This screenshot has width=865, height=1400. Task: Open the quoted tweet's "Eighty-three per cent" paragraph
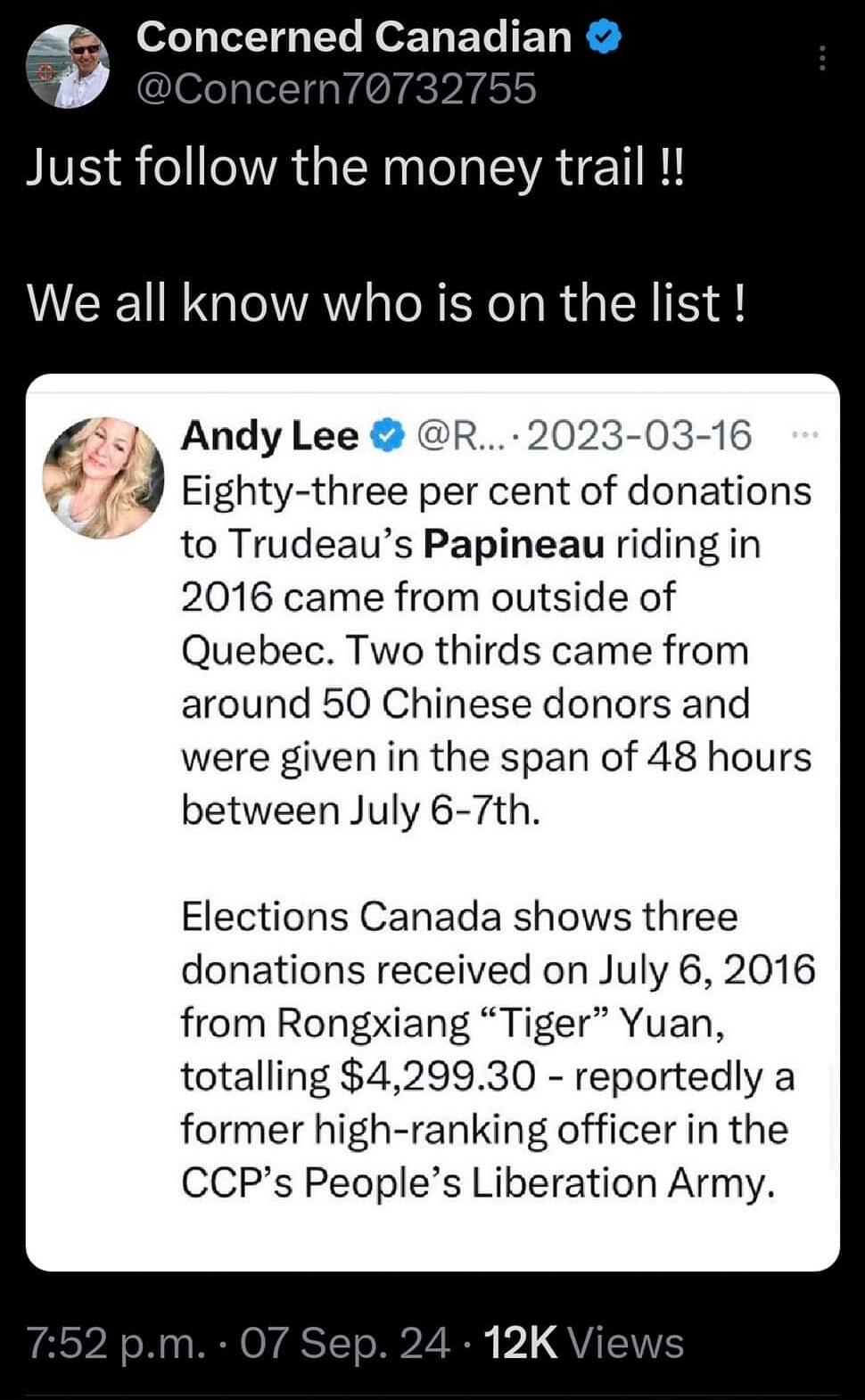click(x=496, y=651)
